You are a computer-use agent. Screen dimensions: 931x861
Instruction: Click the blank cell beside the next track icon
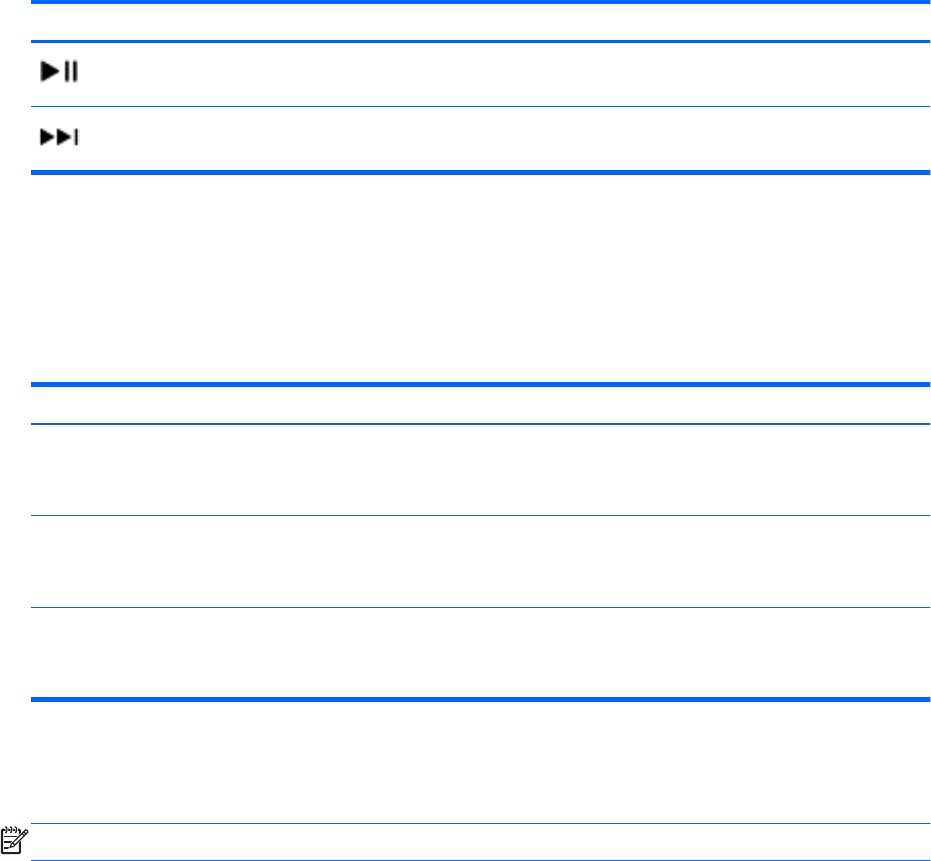505,140
